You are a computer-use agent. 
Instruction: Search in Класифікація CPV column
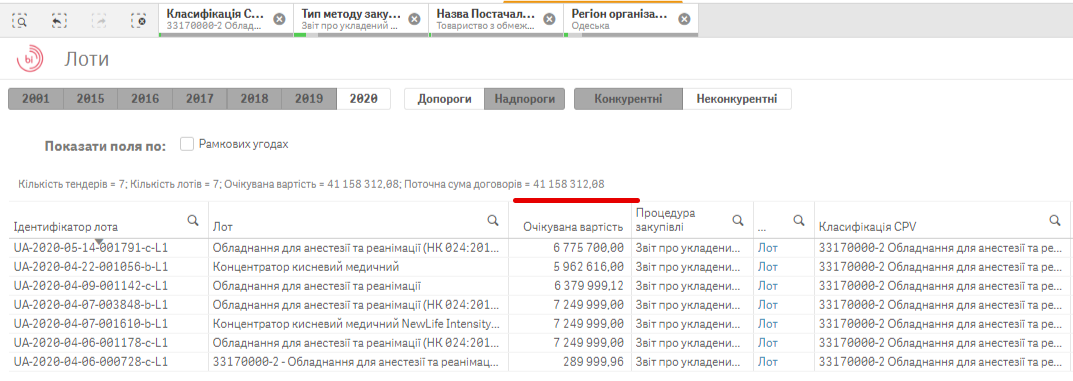[1055, 220]
